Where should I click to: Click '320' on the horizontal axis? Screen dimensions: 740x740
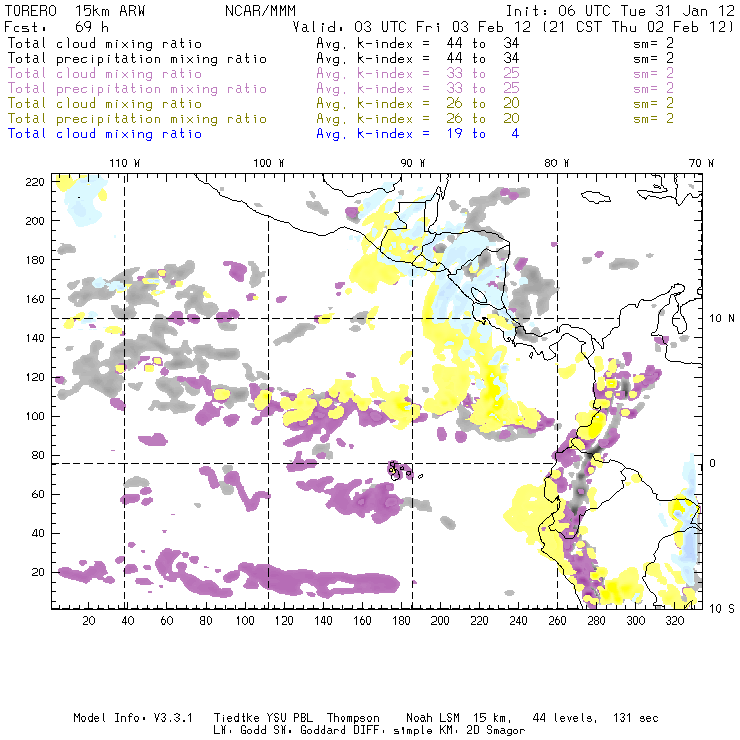pos(675,621)
